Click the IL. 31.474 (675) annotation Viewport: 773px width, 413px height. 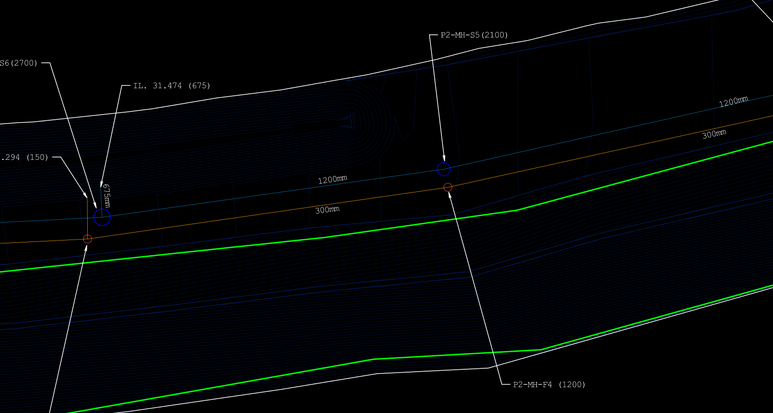coord(172,86)
